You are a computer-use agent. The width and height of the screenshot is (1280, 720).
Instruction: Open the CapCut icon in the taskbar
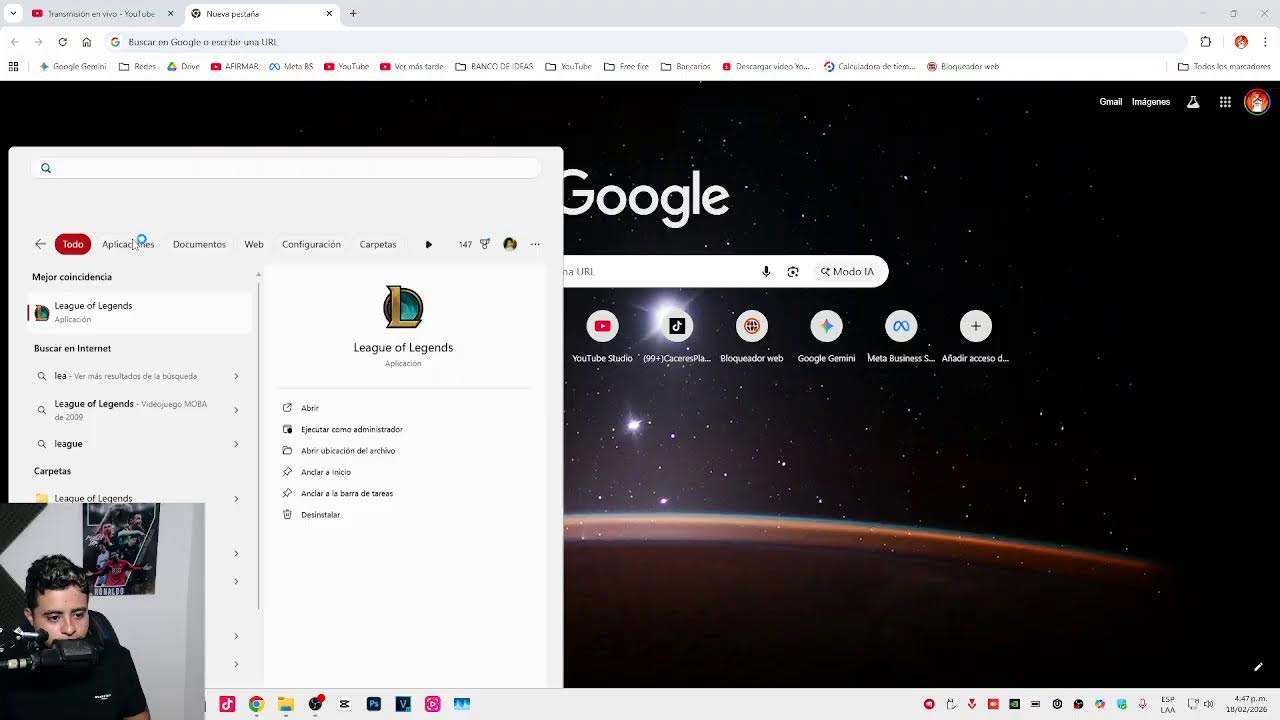click(345, 704)
